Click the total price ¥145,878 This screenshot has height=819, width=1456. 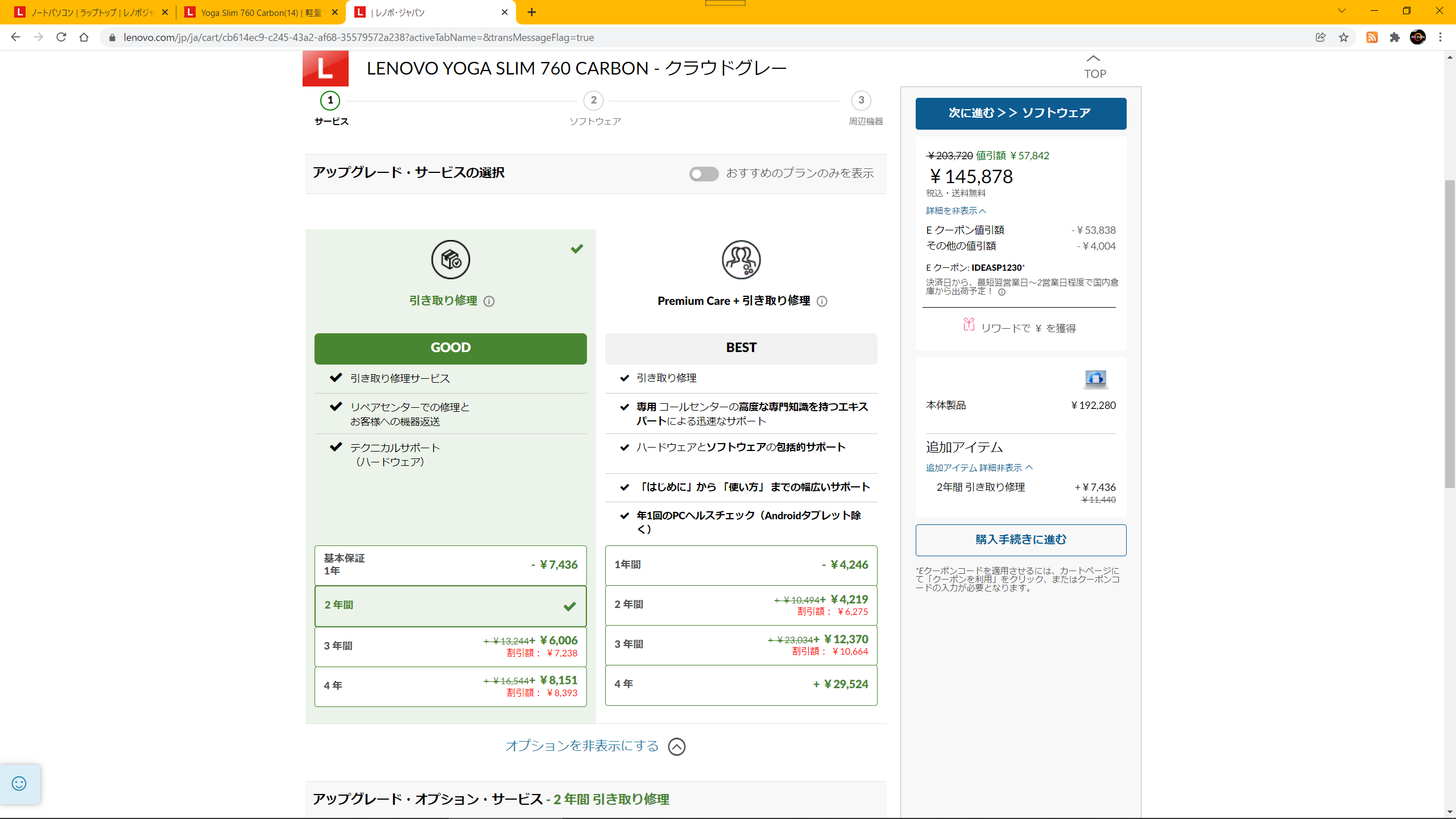971,177
